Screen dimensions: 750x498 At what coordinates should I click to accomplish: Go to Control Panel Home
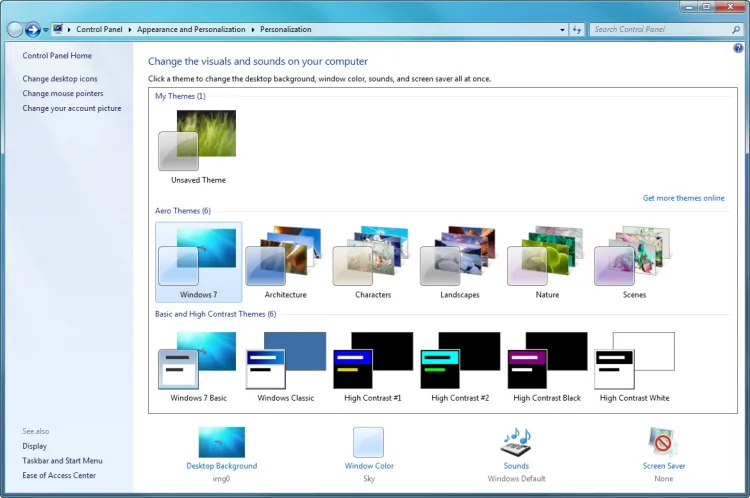click(x=57, y=55)
